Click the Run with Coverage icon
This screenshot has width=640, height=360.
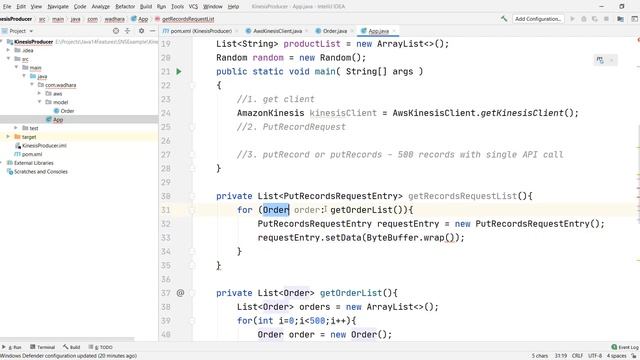click(595, 19)
